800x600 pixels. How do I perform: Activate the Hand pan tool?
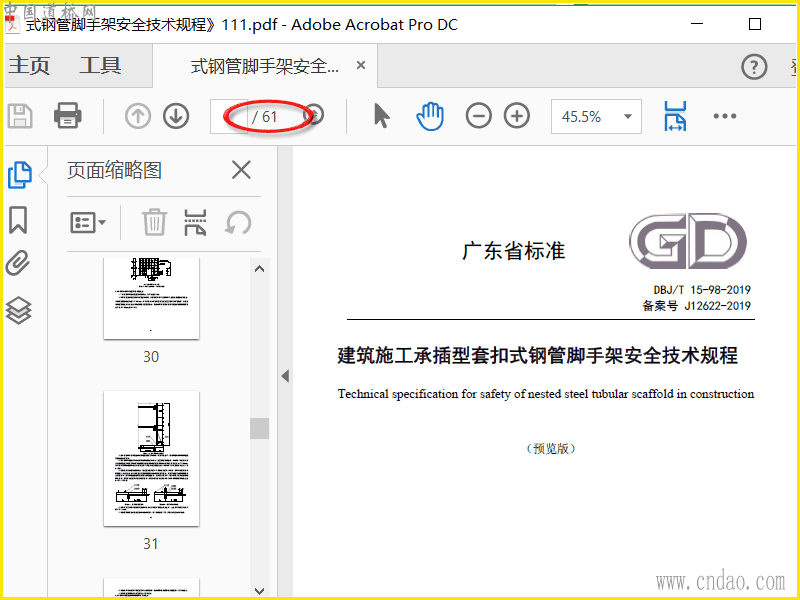430,116
